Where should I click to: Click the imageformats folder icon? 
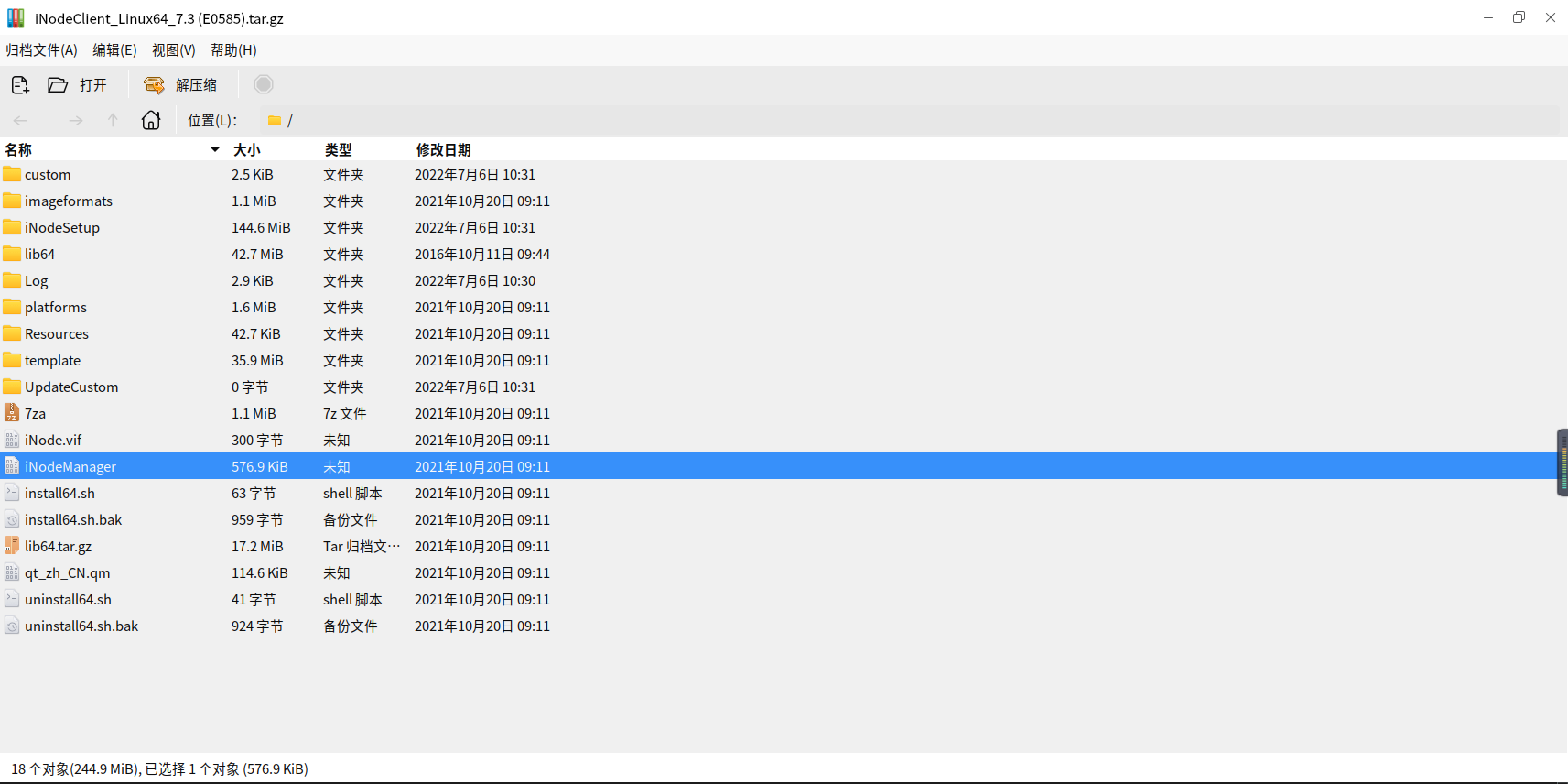(12, 201)
